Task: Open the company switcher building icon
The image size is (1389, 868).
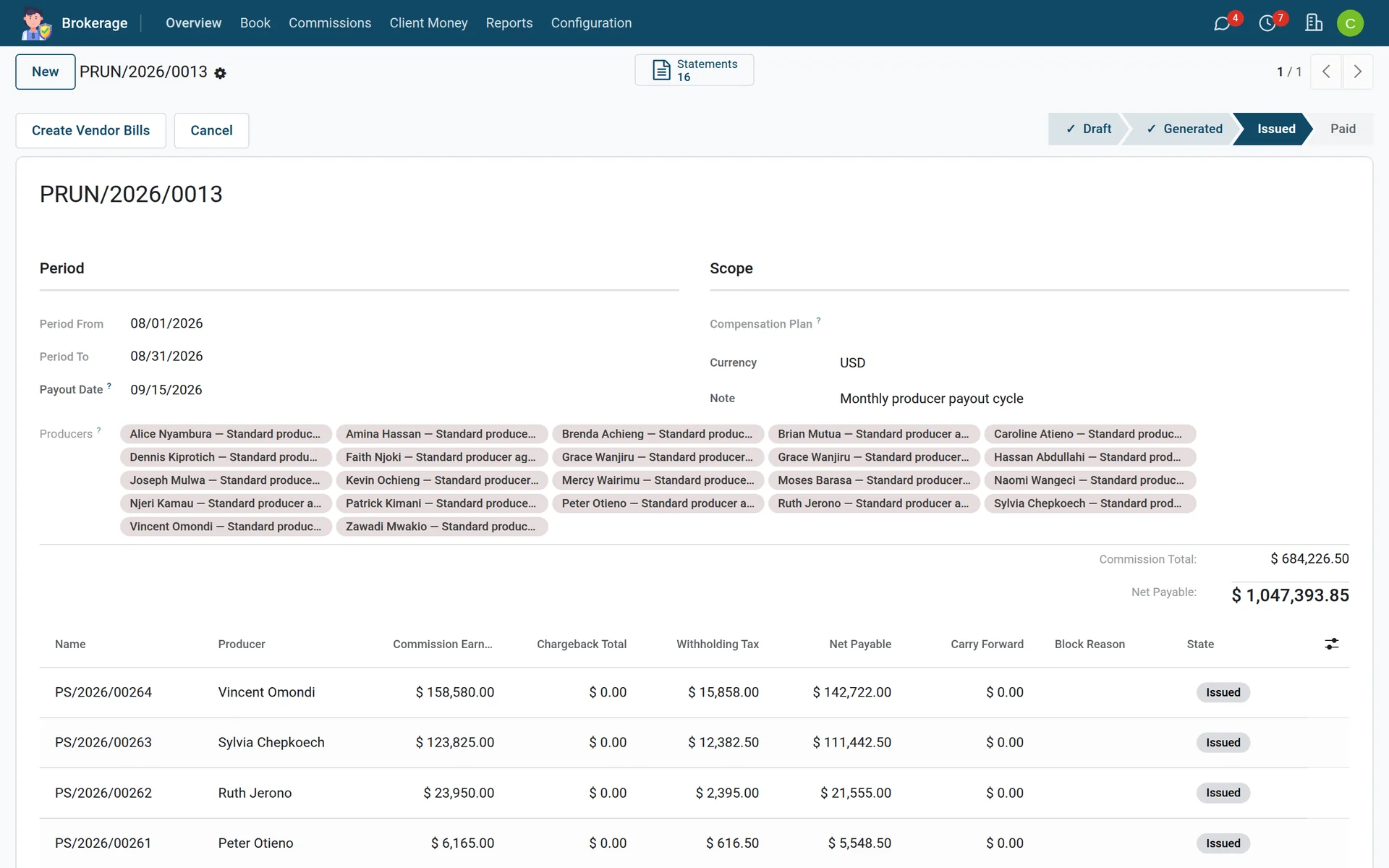Action: pos(1314,23)
